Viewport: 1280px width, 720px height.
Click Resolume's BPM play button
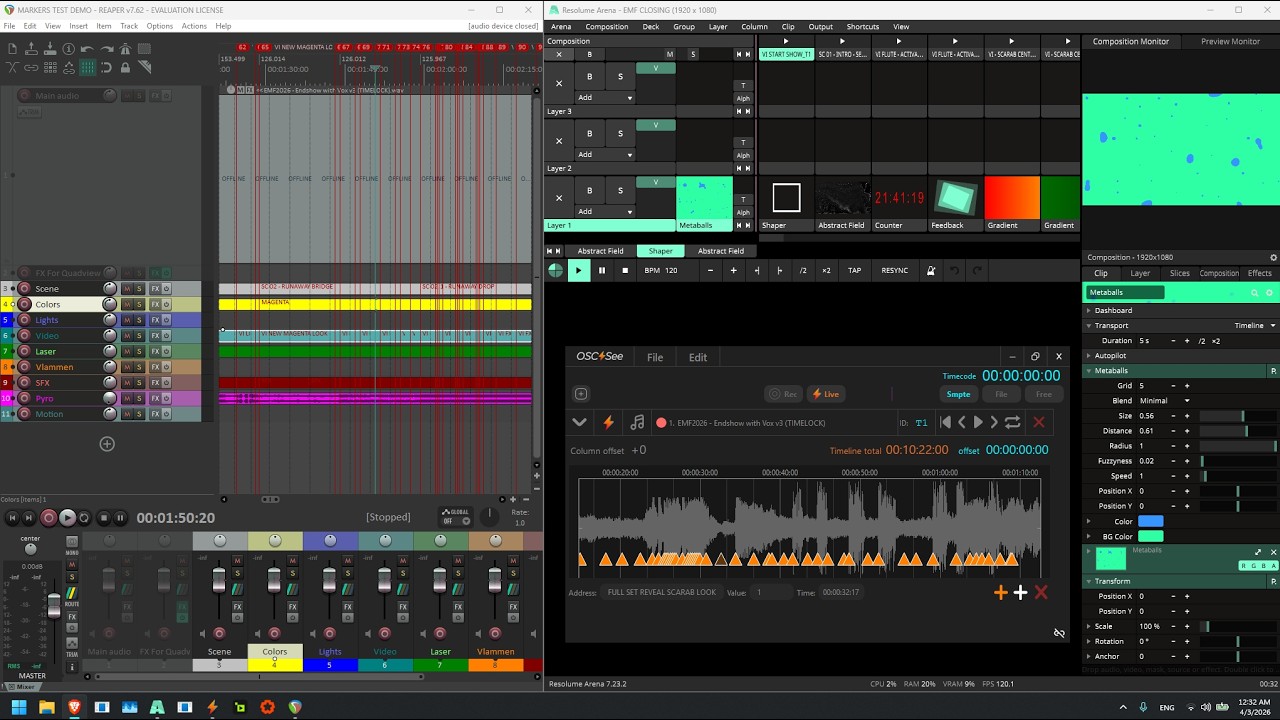(x=578, y=270)
